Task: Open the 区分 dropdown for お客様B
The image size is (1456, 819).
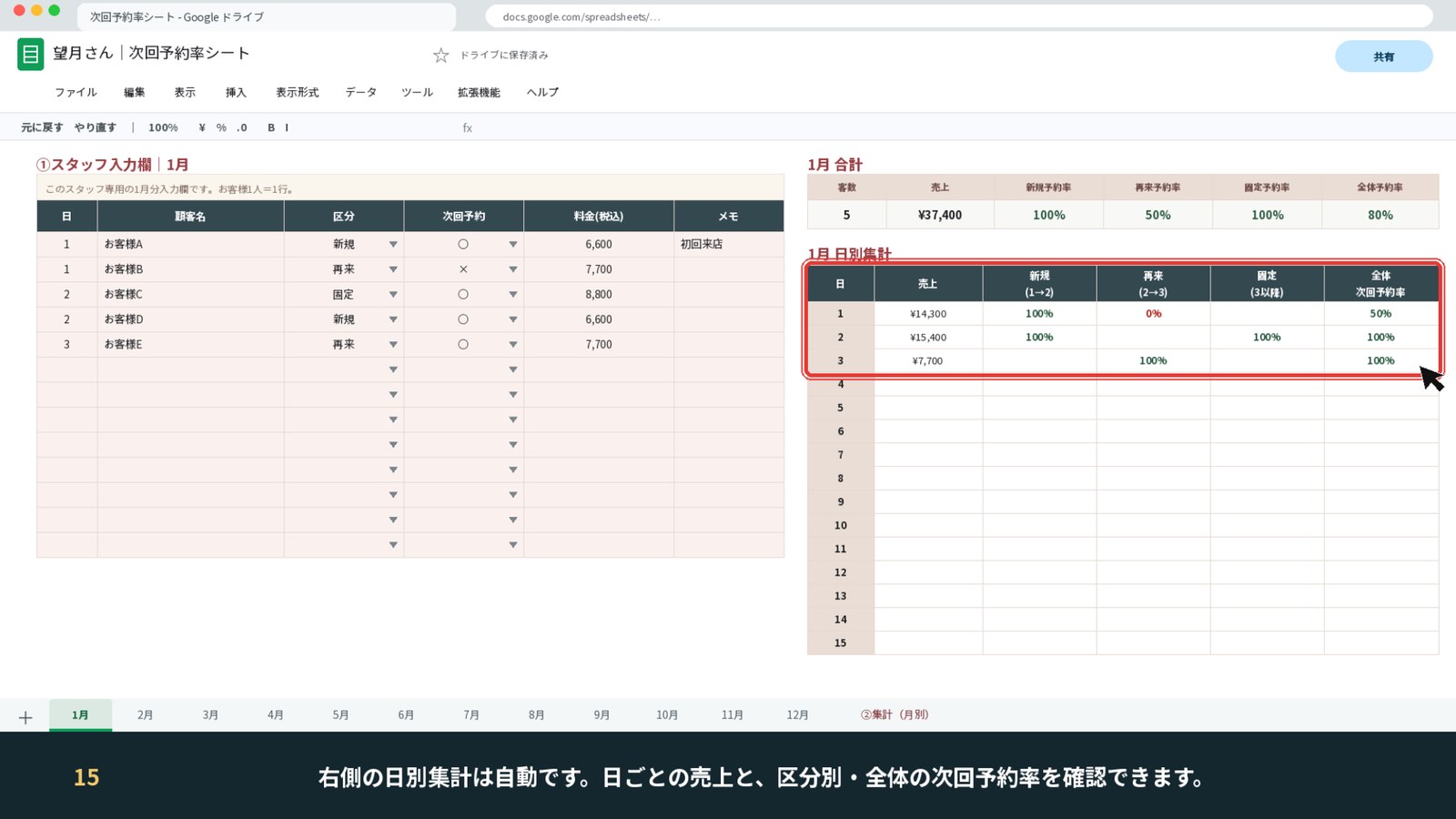Action: coord(393,269)
